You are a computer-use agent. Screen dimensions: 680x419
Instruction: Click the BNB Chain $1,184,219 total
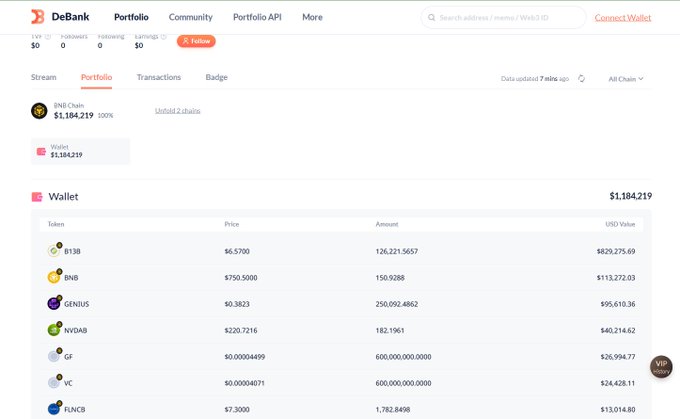[x=73, y=115]
